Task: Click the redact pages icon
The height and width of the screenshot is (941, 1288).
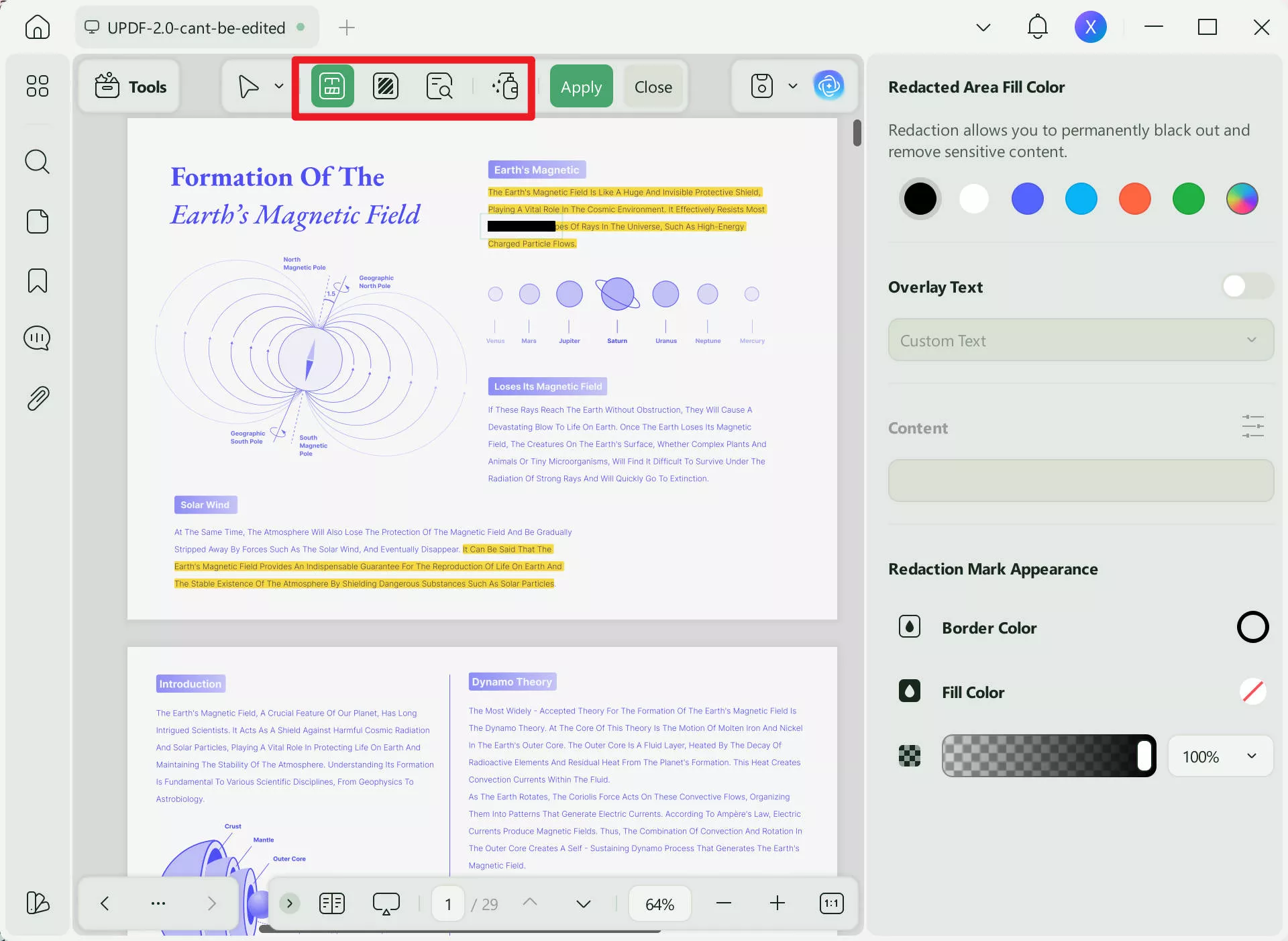Action: click(386, 87)
